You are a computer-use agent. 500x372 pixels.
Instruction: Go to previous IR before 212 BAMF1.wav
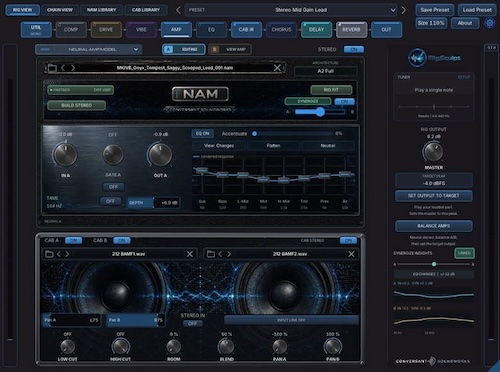(x=59, y=254)
